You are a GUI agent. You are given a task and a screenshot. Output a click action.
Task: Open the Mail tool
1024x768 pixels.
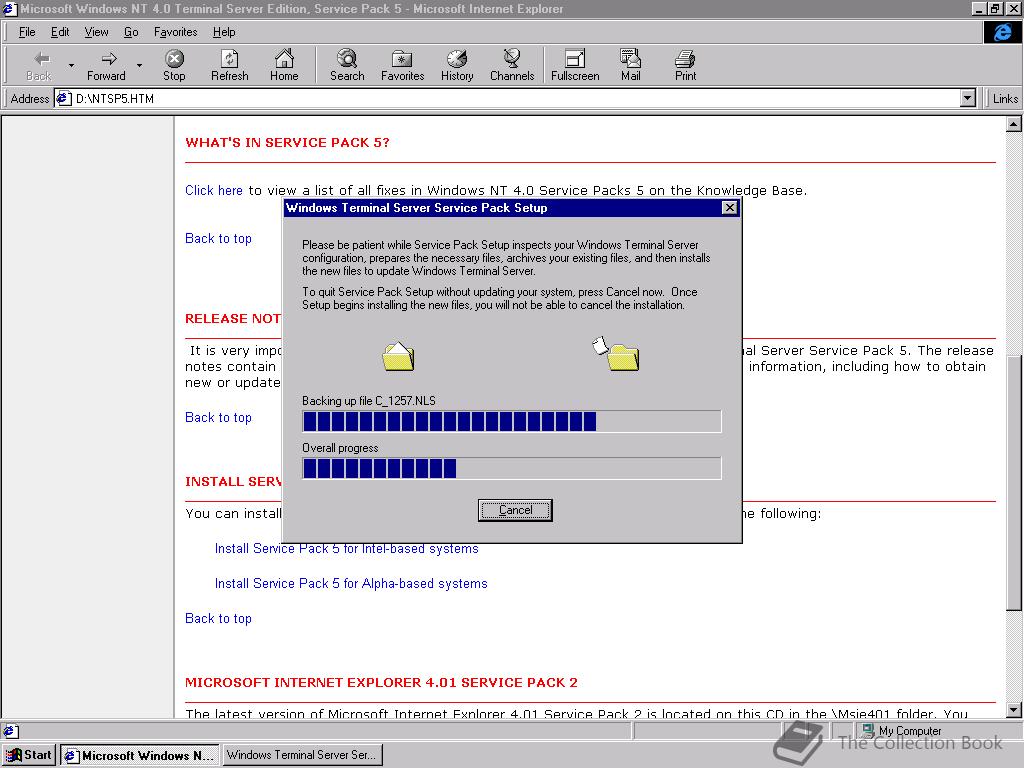click(x=630, y=63)
